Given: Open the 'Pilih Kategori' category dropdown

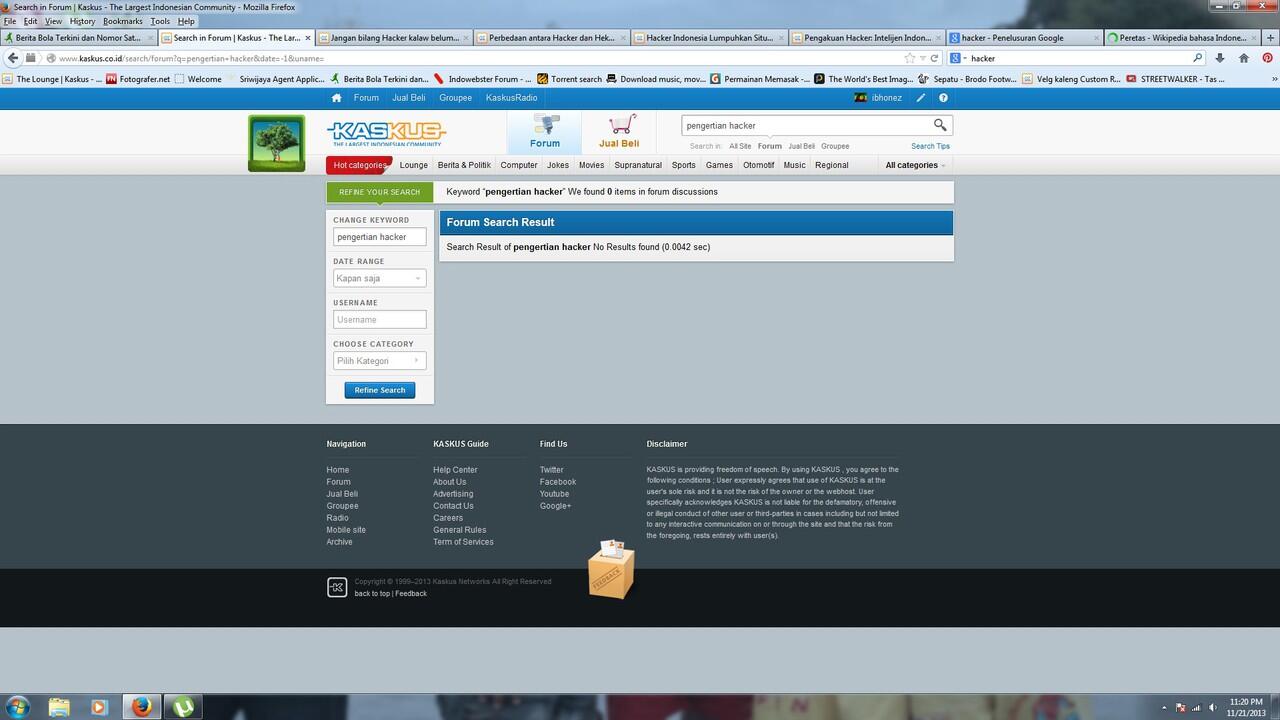Looking at the screenshot, I should 379,361.
